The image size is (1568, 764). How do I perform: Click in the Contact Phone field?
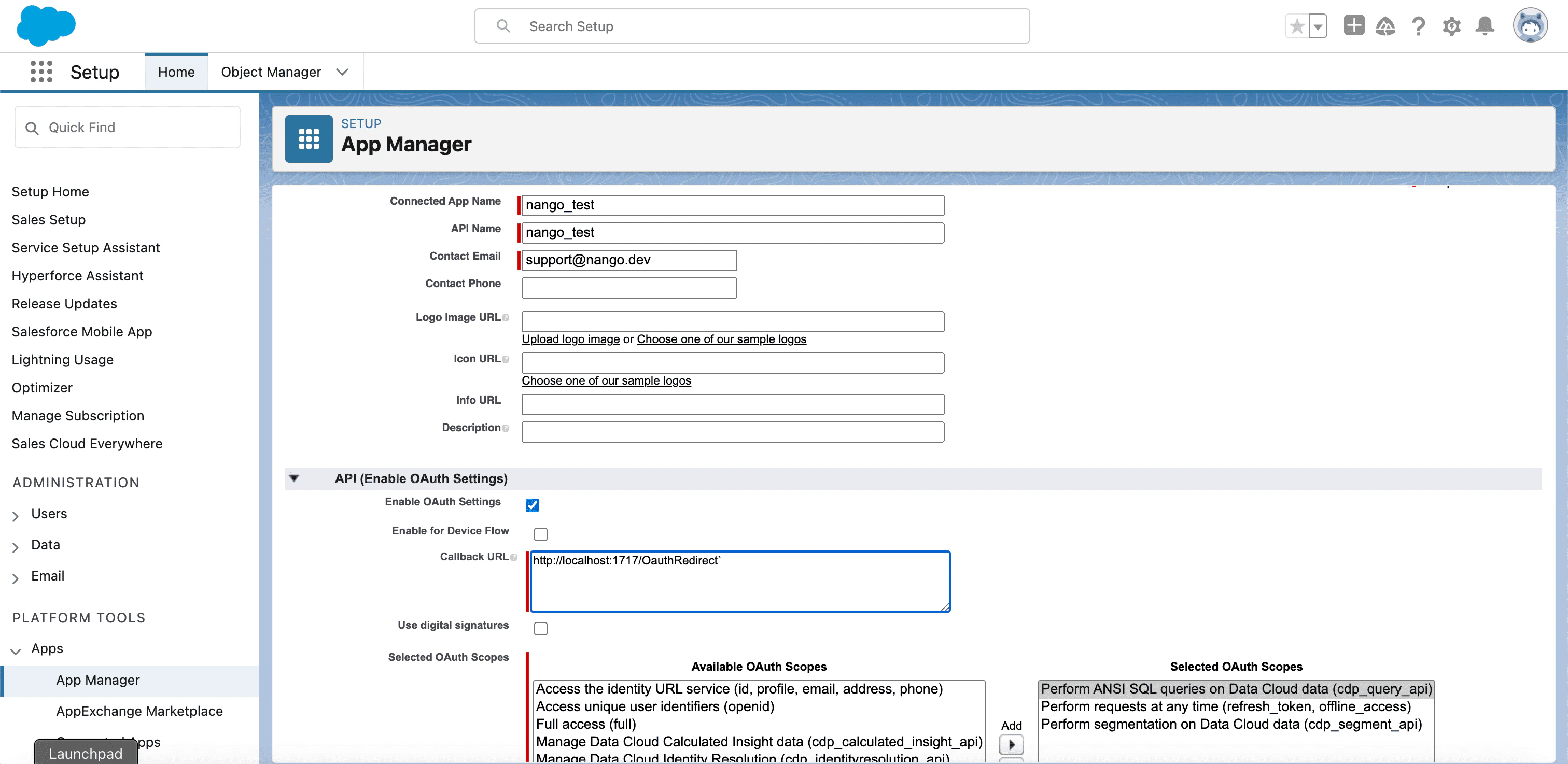629,288
